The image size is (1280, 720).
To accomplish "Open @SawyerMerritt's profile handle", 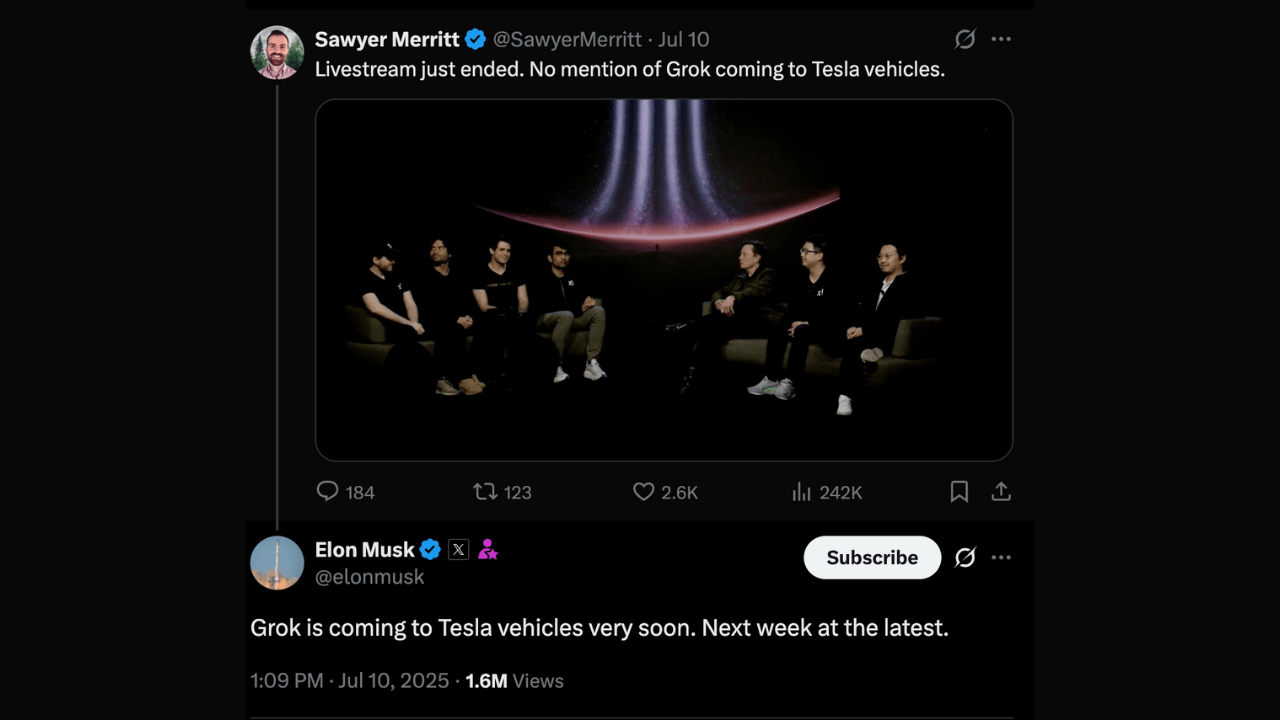I will pyautogui.click(x=568, y=39).
